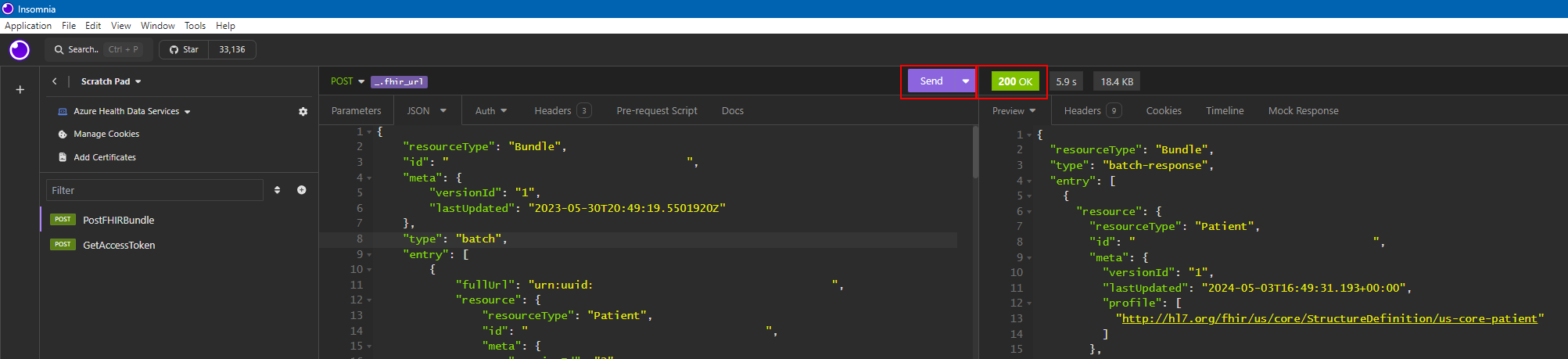
Task: Open the Auth tab dropdown
Action: click(x=490, y=110)
